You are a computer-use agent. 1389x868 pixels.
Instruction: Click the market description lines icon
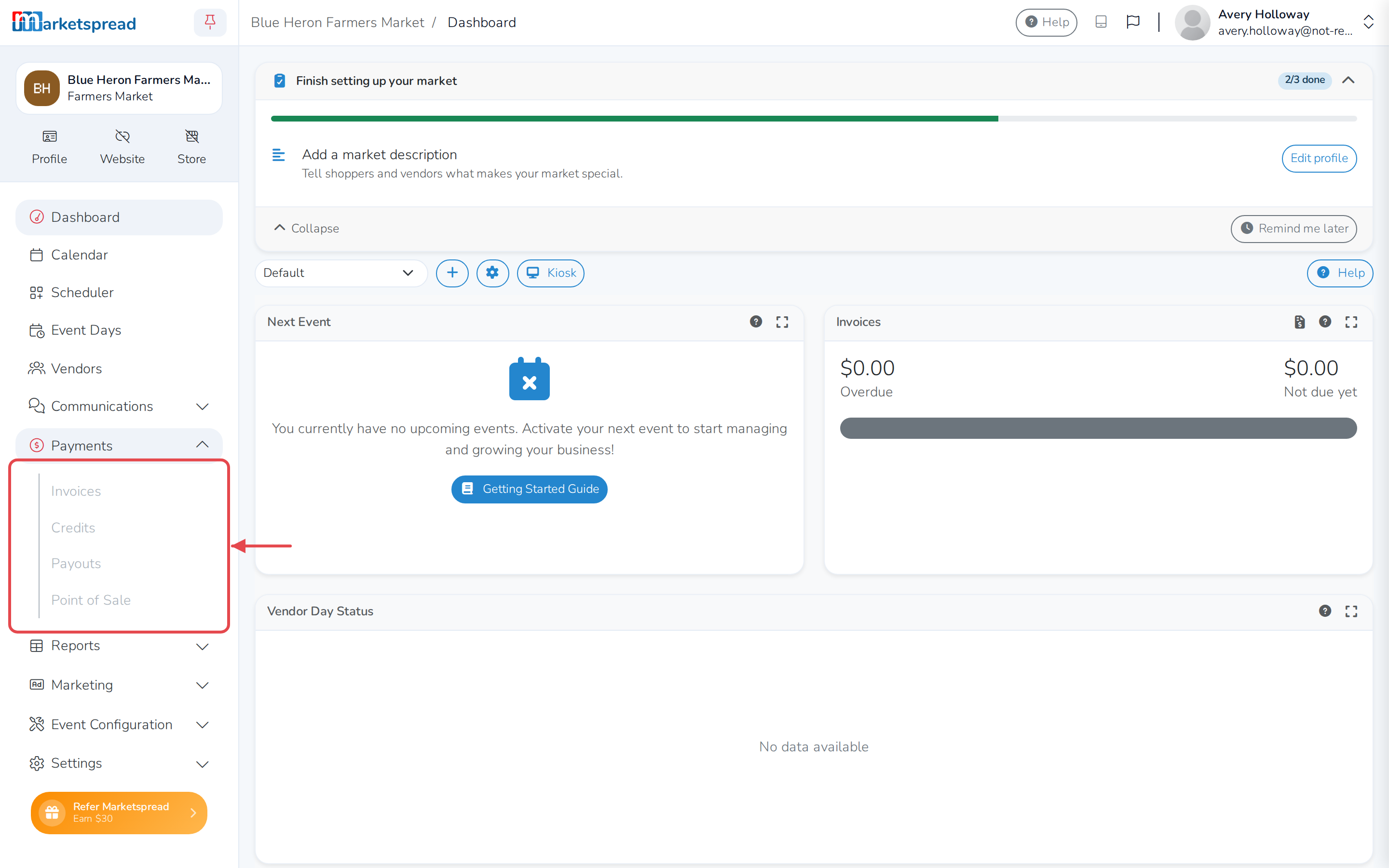278,155
